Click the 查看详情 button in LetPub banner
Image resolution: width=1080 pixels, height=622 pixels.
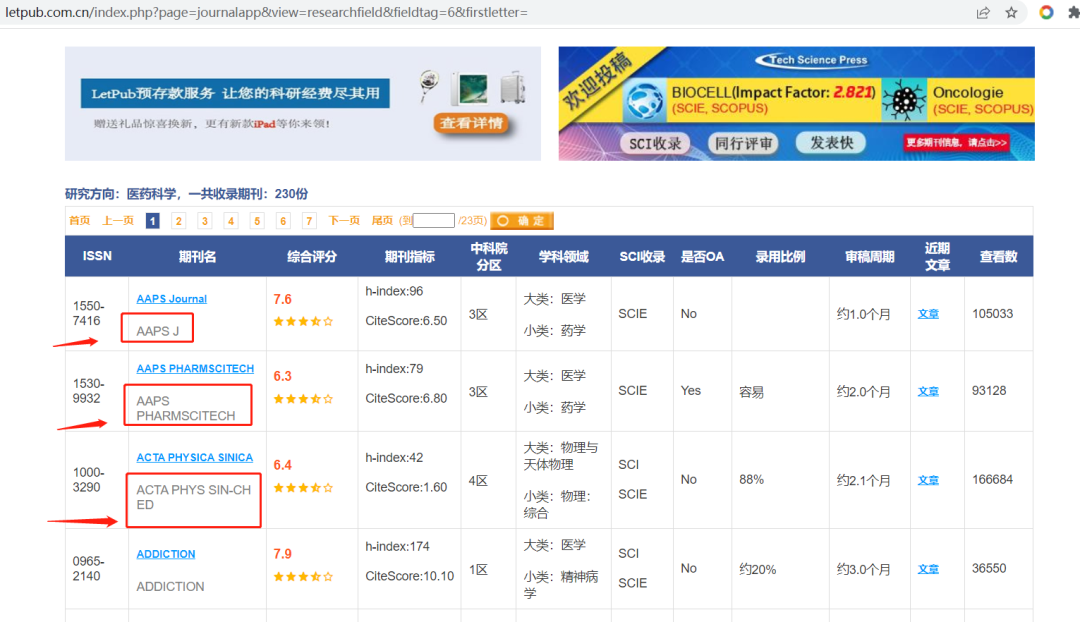click(472, 123)
